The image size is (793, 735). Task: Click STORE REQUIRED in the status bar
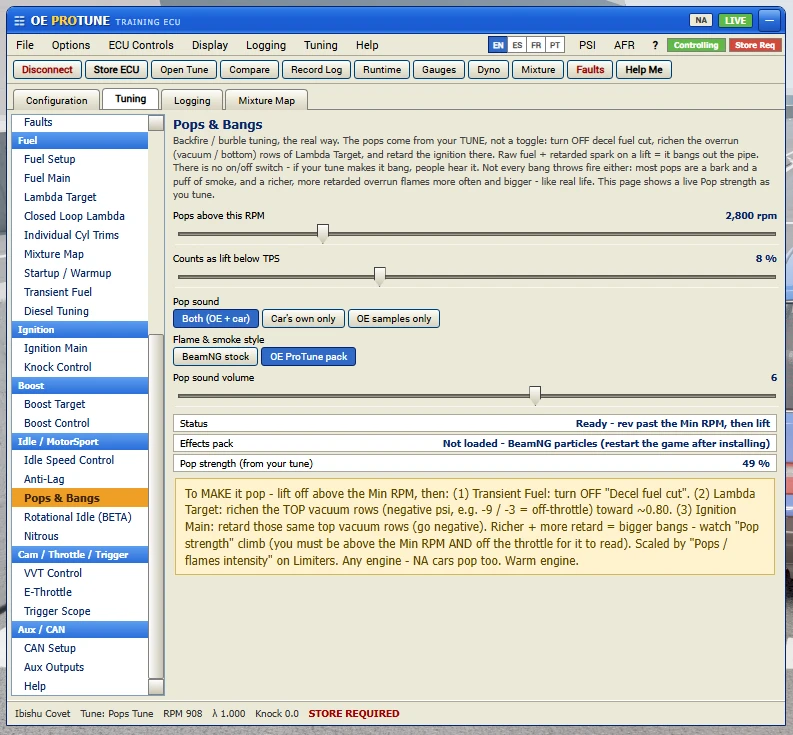[x=354, y=713]
